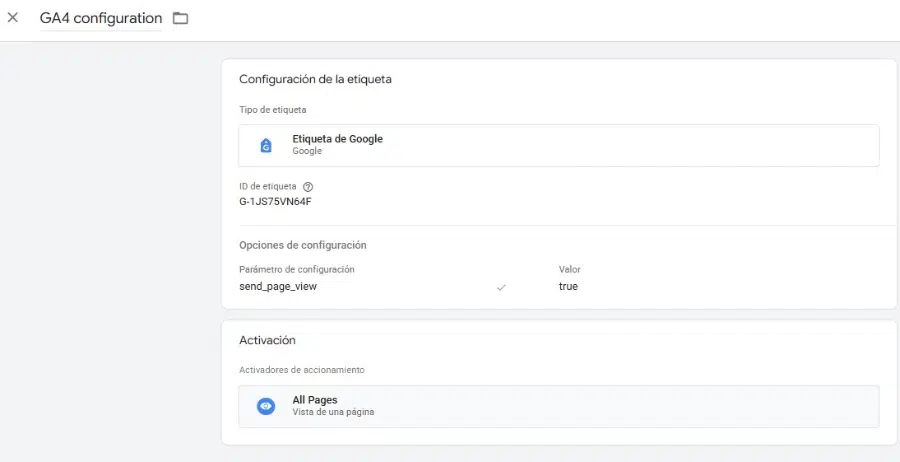Click the ID de etiqueta label
This screenshot has width=900, height=462.
click(x=268, y=187)
